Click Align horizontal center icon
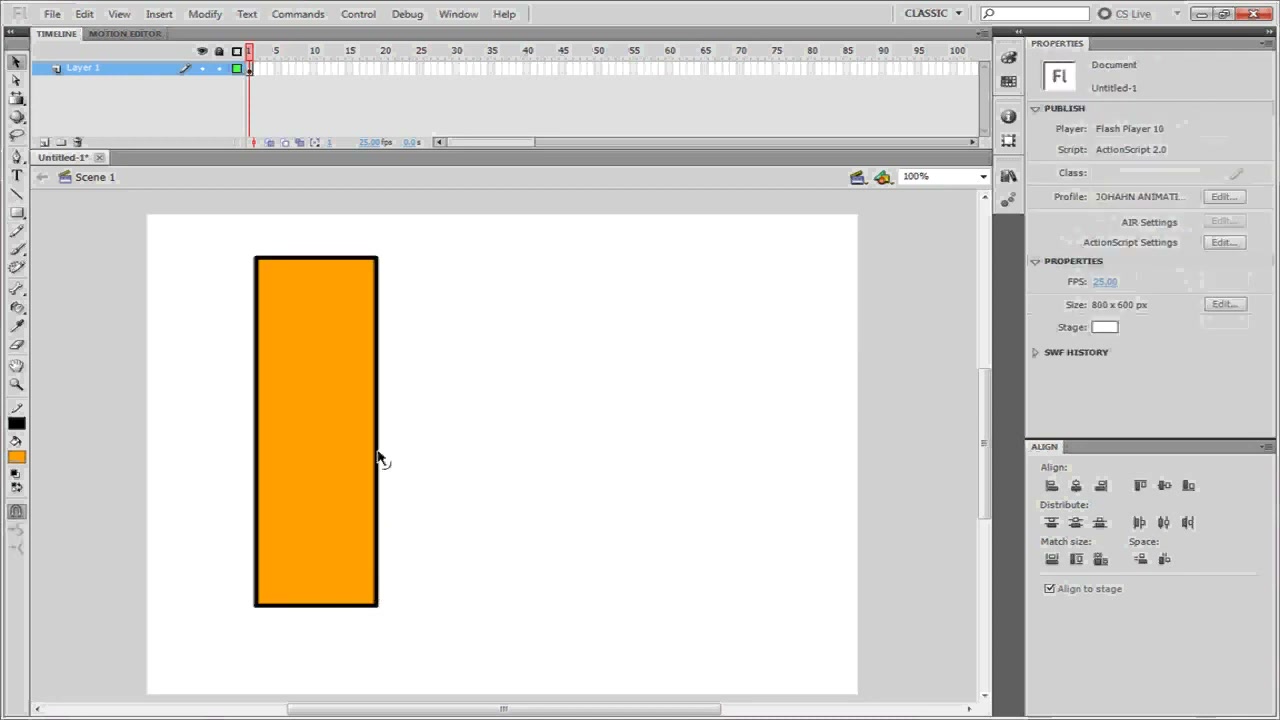1280x720 pixels. point(1076,485)
